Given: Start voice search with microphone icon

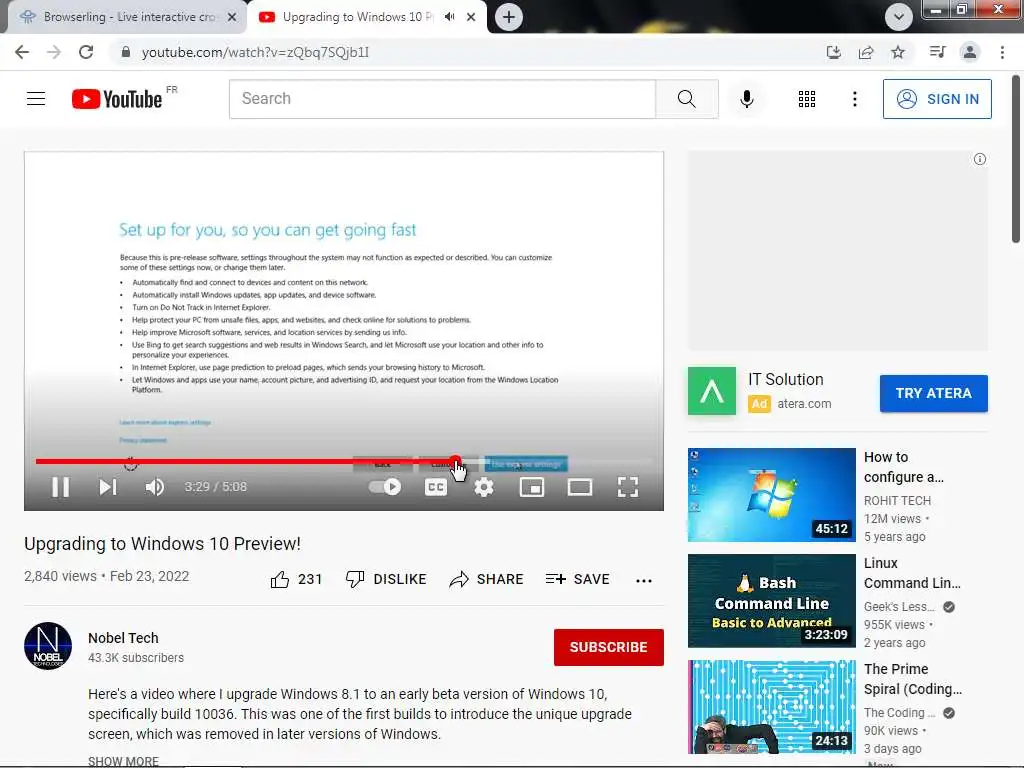Looking at the screenshot, I should point(747,99).
